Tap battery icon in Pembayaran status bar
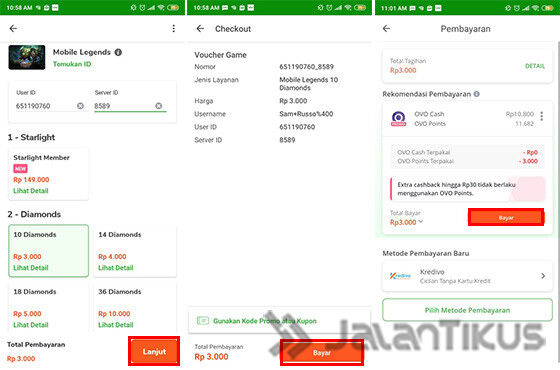The height and width of the screenshot is (370, 560). point(548,8)
